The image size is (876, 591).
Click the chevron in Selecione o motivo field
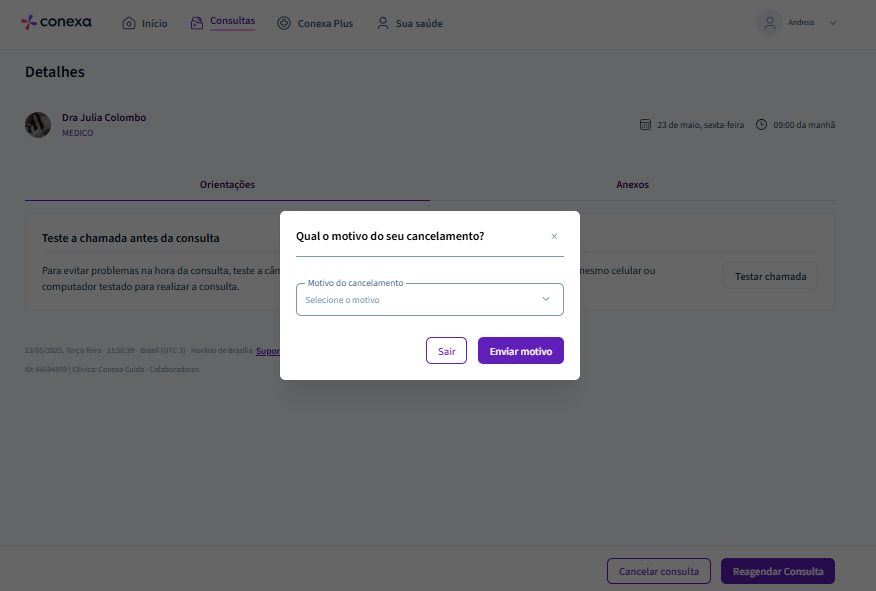pyautogui.click(x=546, y=299)
